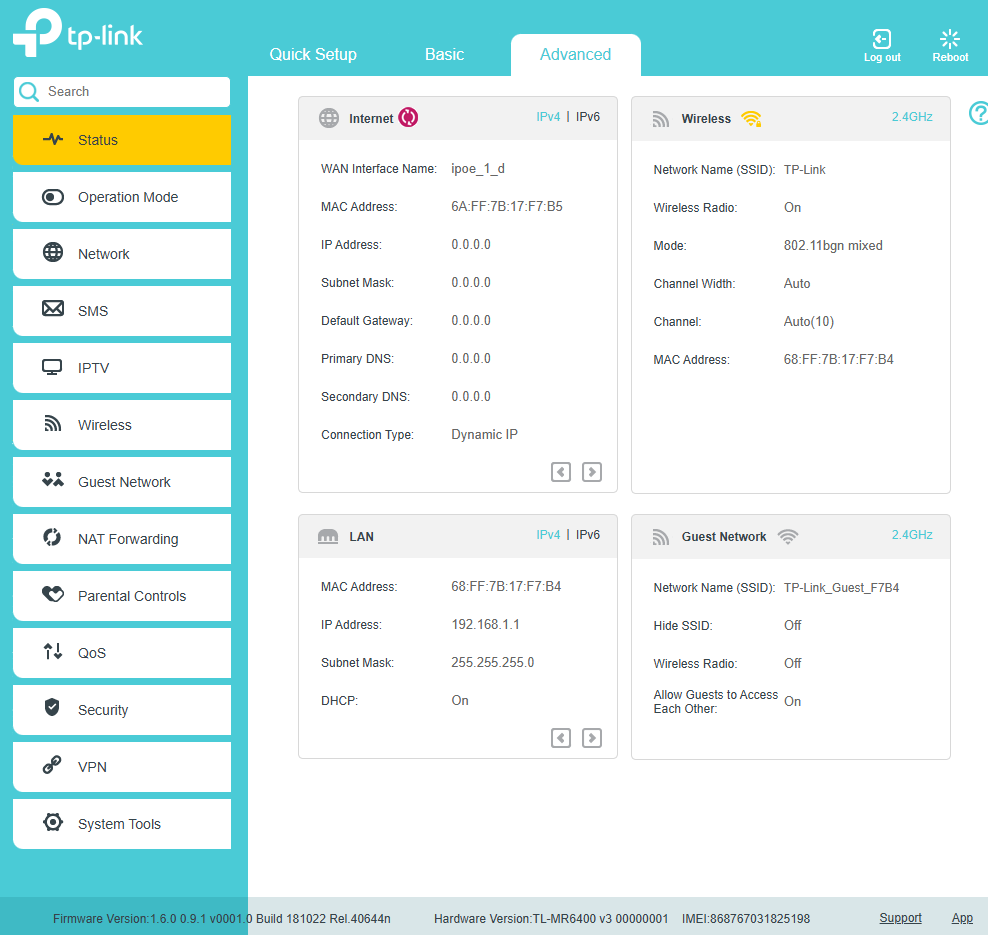
Task: Click the Log out icon
Action: coord(882,39)
